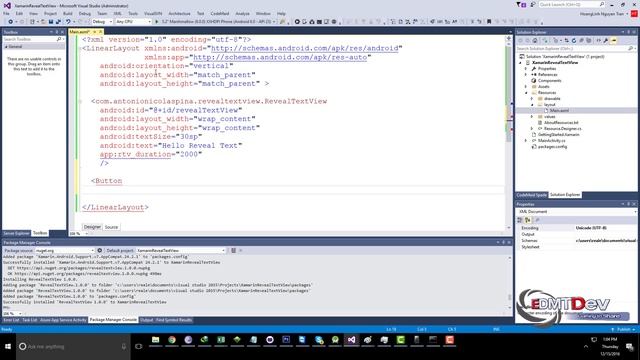This screenshot has width=640, height=360.
Task: Select Main.axml in Solution Explorer
Action: coord(559,111)
